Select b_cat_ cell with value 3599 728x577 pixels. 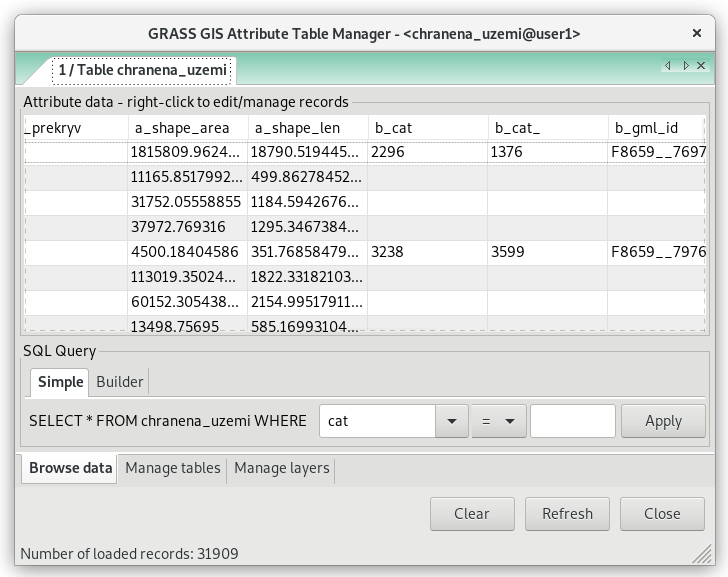(x=547, y=253)
